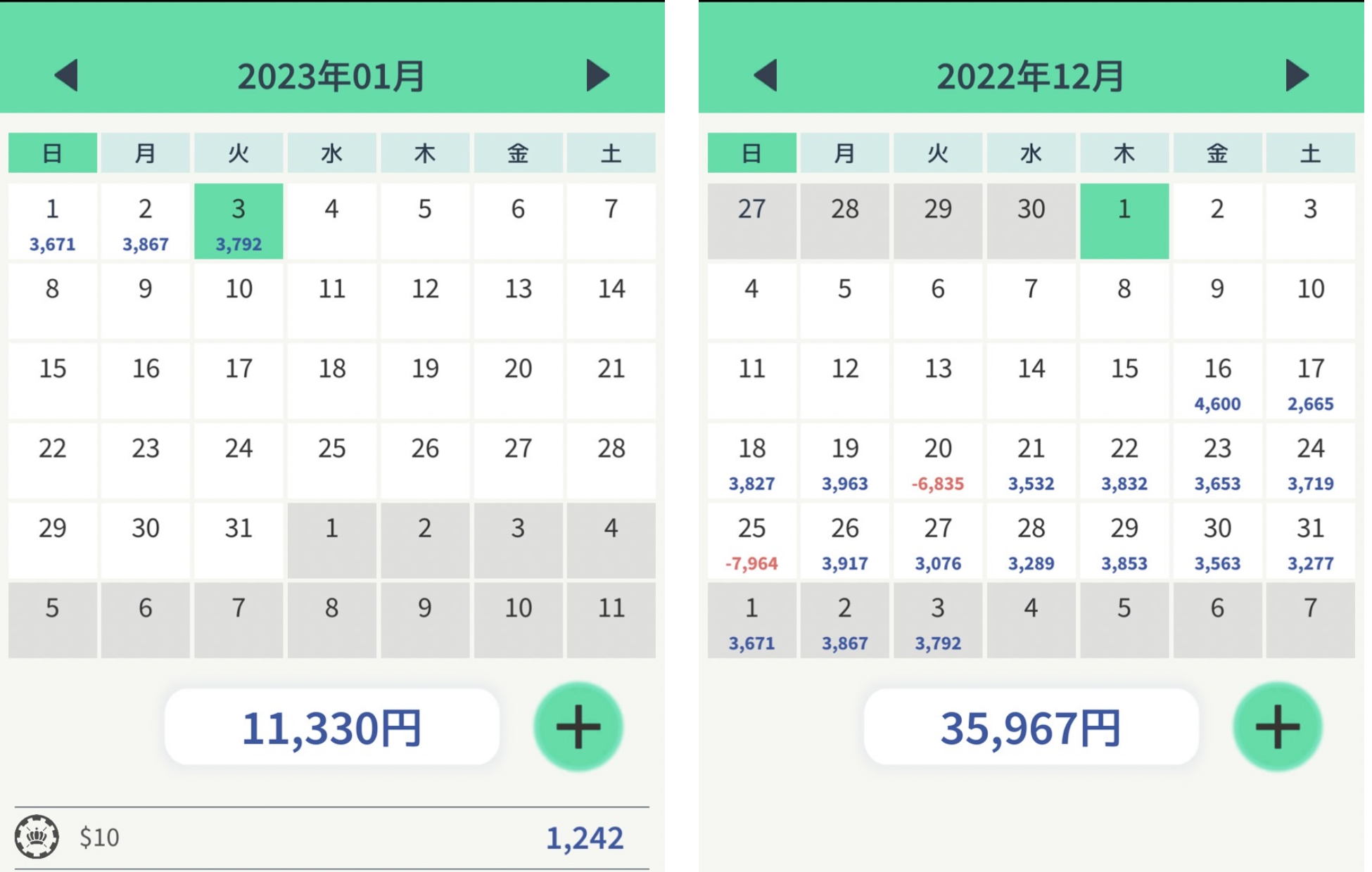1372x872 pixels.
Task: Go to previous month from 2022年12月
Action: pos(766,75)
